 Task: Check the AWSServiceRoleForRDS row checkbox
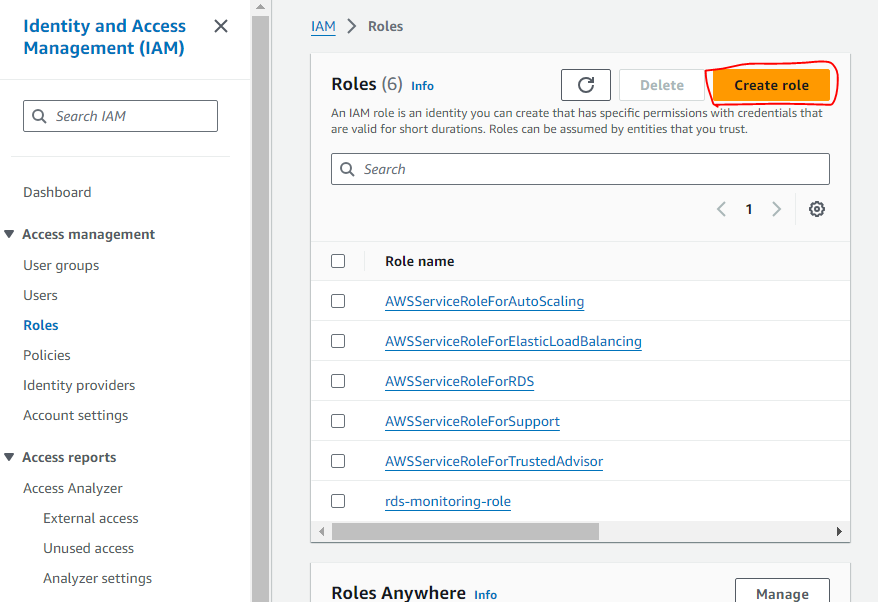(x=338, y=381)
